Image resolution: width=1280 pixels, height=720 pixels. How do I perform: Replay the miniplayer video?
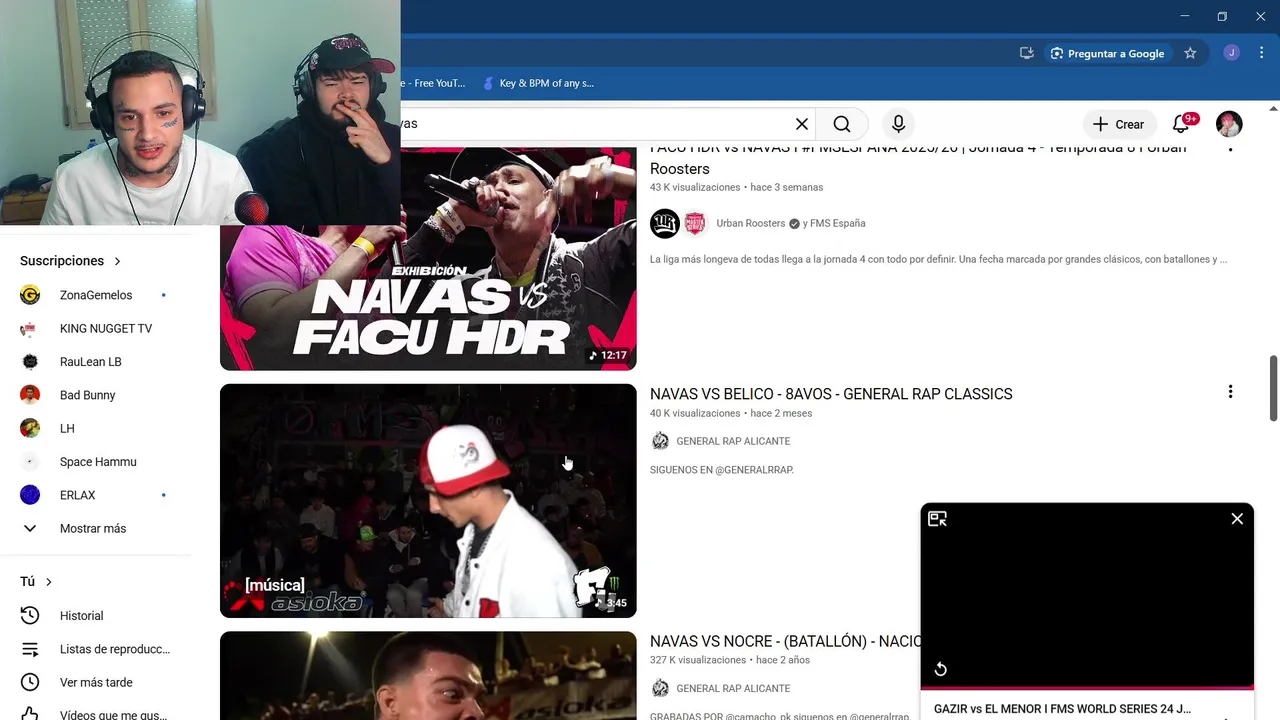click(x=940, y=669)
